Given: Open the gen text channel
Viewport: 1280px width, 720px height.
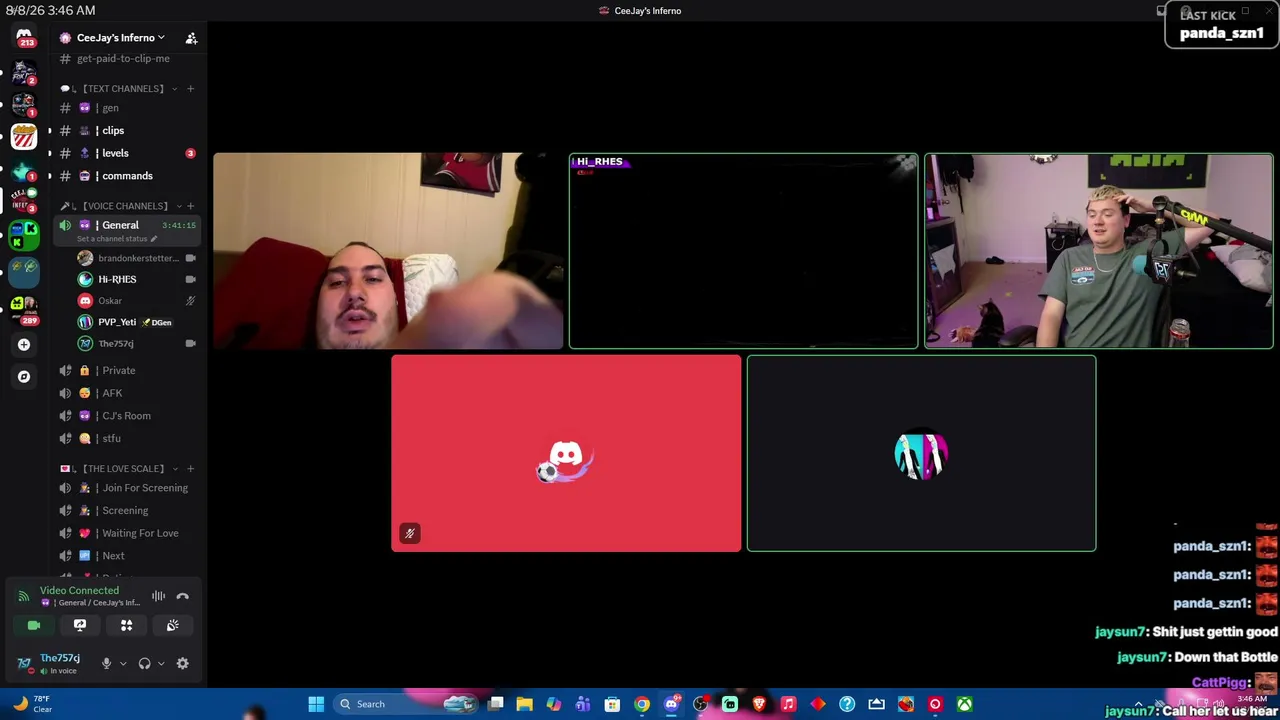Looking at the screenshot, I should (128, 108).
